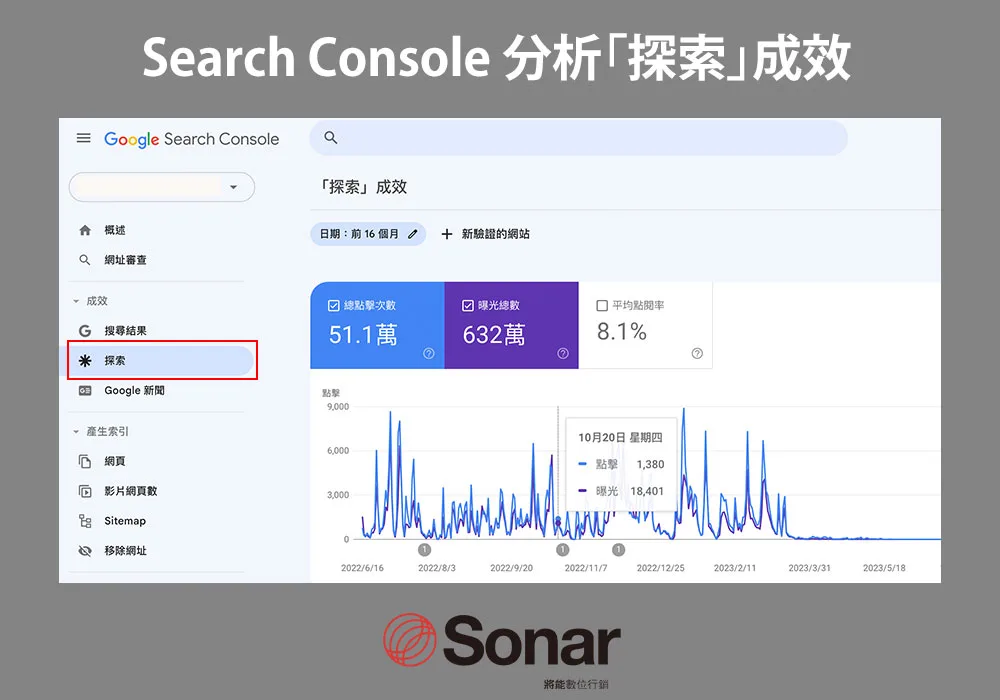Toggle the 曝光總數 checkbox
Viewport: 1000px width, 700px height.
[467, 306]
